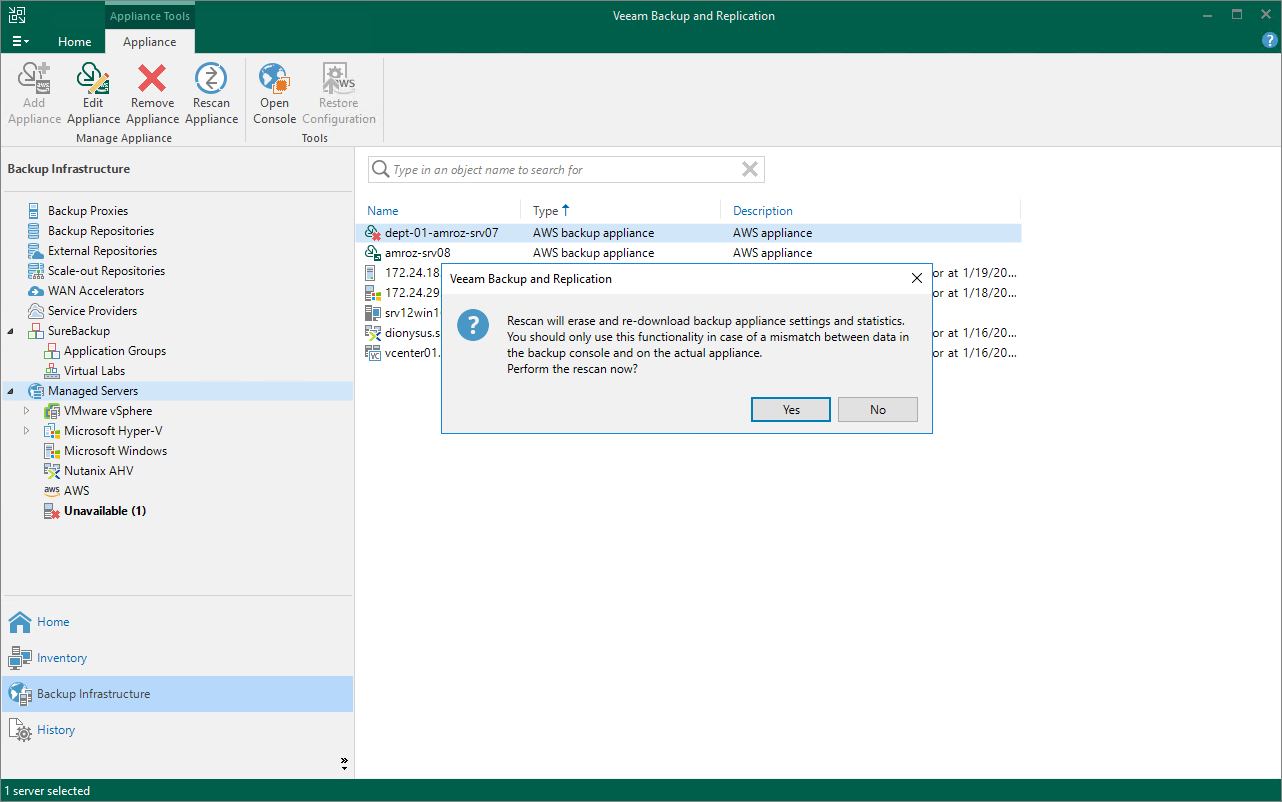Switch to the Home ribbon tab
Image resolution: width=1282 pixels, height=802 pixels.
click(75, 42)
